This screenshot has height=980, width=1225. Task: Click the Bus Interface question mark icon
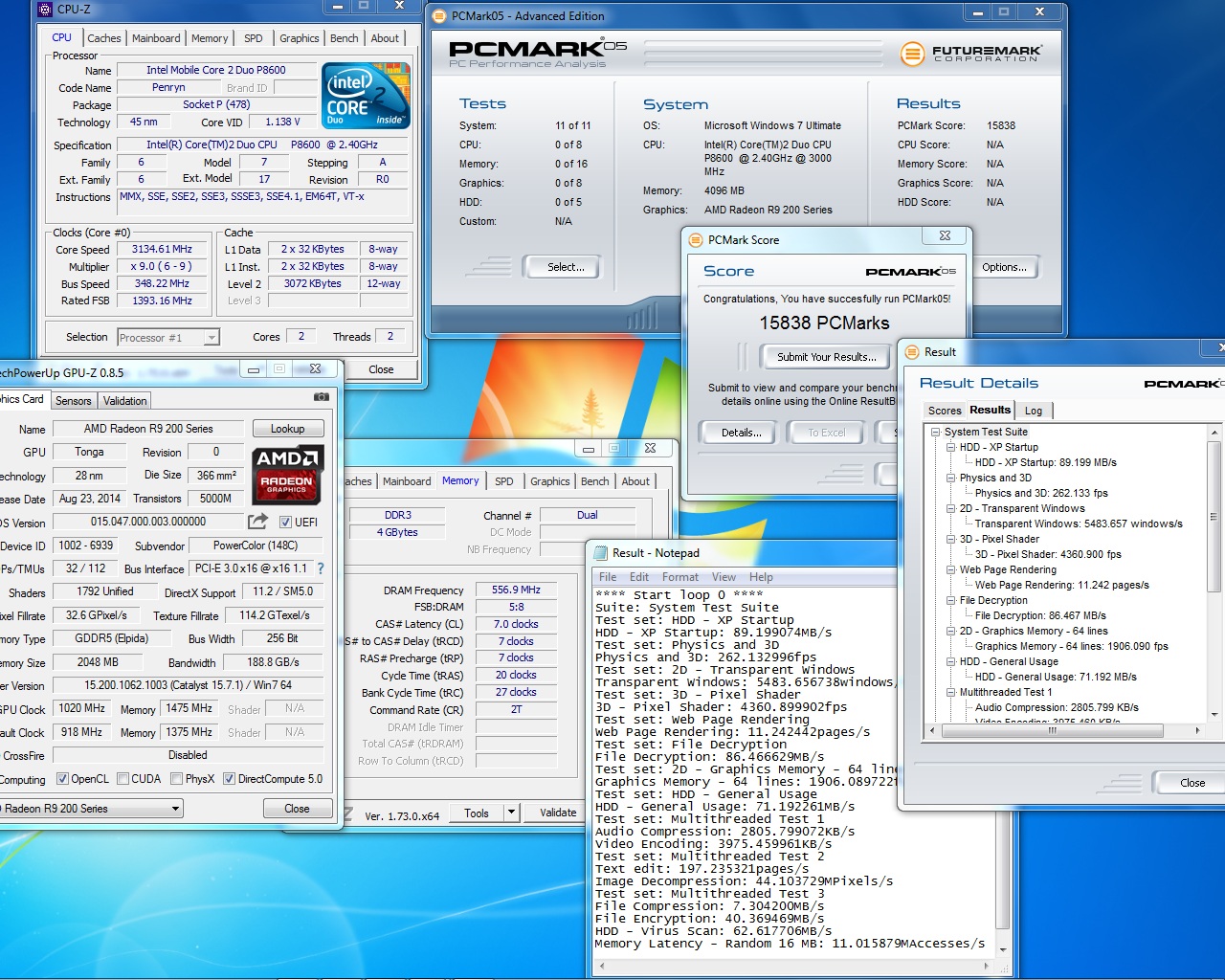[x=321, y=568]
